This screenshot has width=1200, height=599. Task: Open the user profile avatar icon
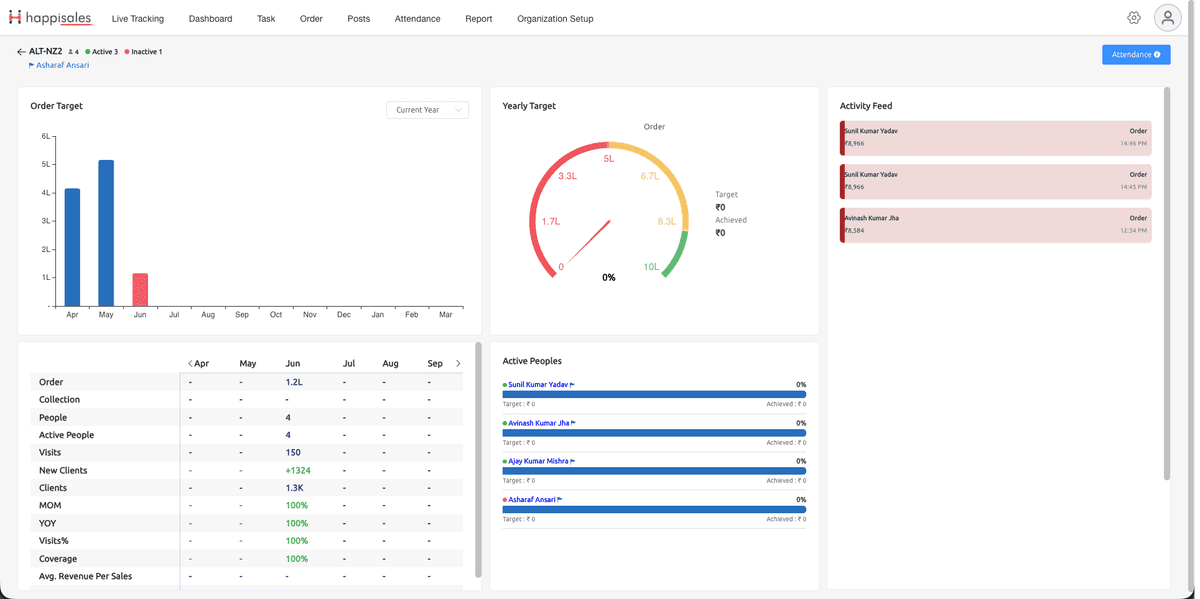[x=1167, y=18]
